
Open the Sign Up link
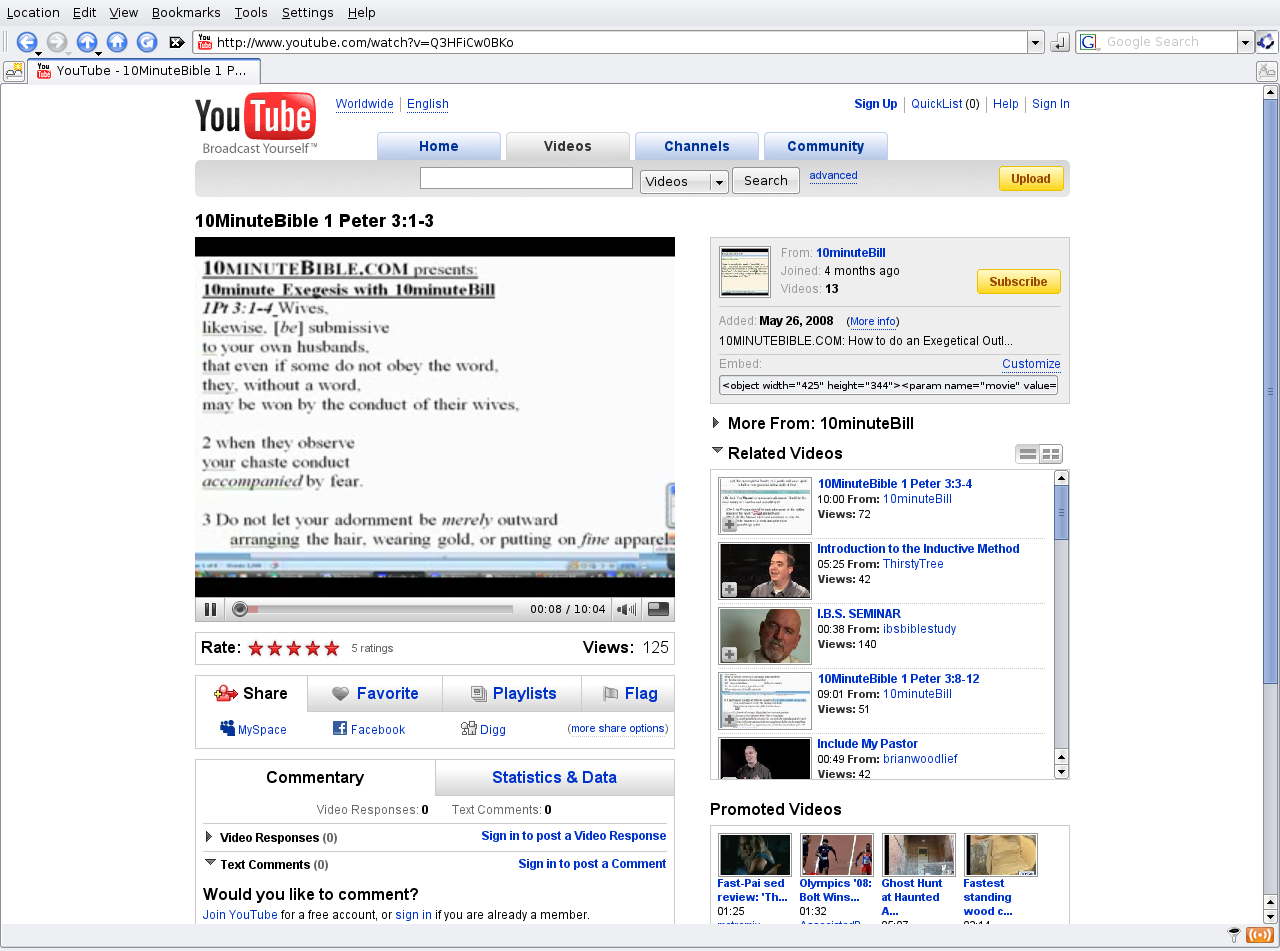pyautogui.click(x=876, y=104)
